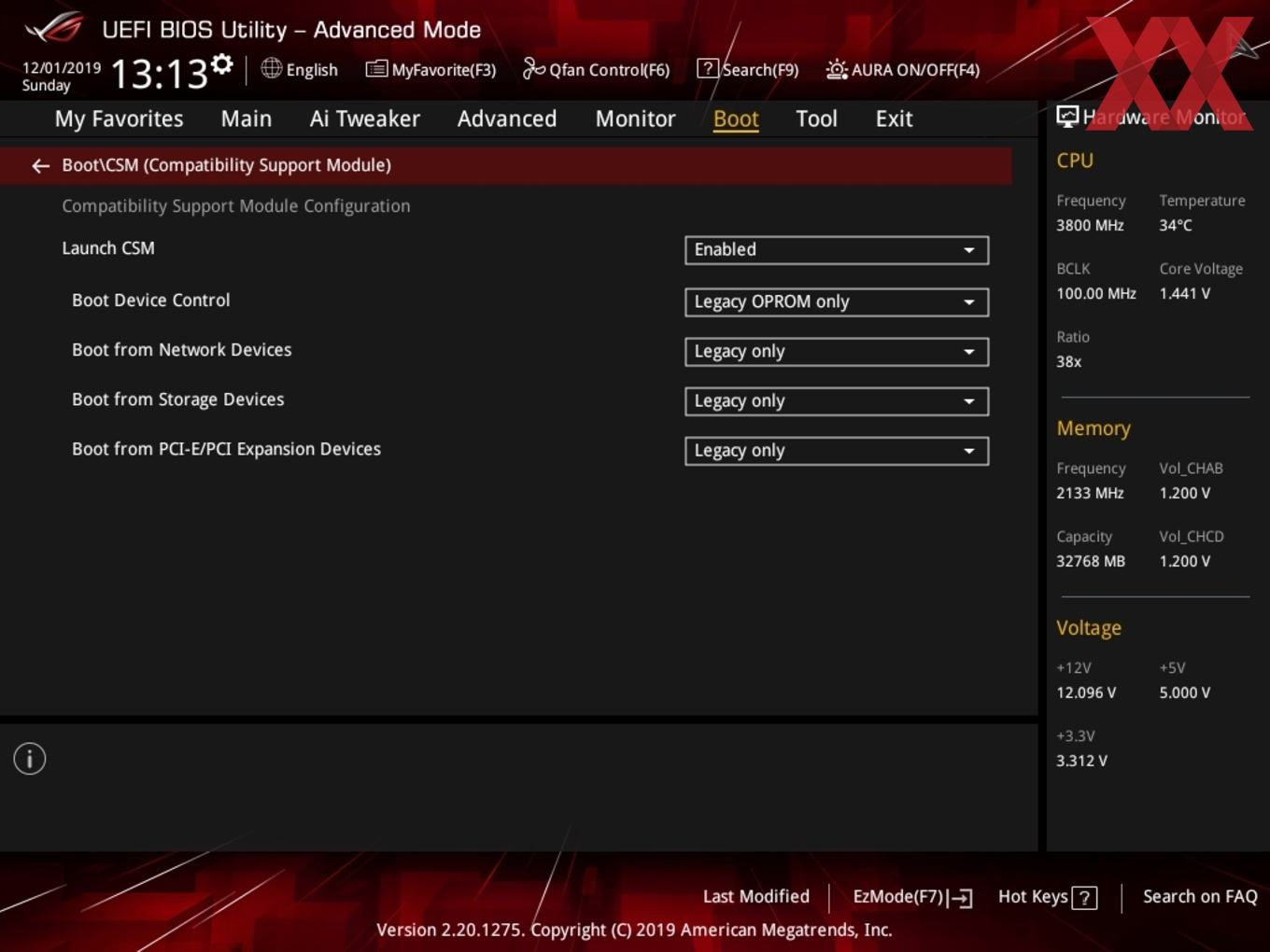Select the Boot Device Control label
The height and width of the screenshot is (952, 1270).
tap(150, 301)
